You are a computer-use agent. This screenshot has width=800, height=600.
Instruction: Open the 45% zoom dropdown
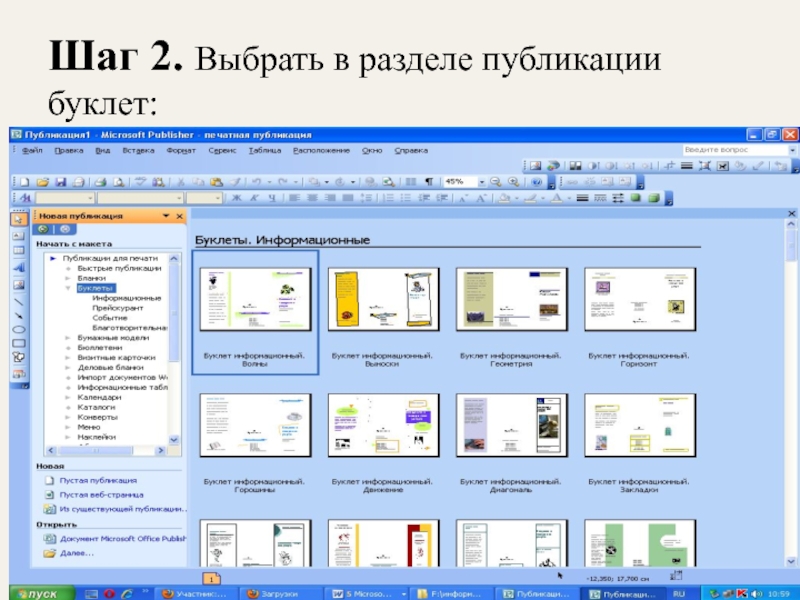(x=481, y=182)
